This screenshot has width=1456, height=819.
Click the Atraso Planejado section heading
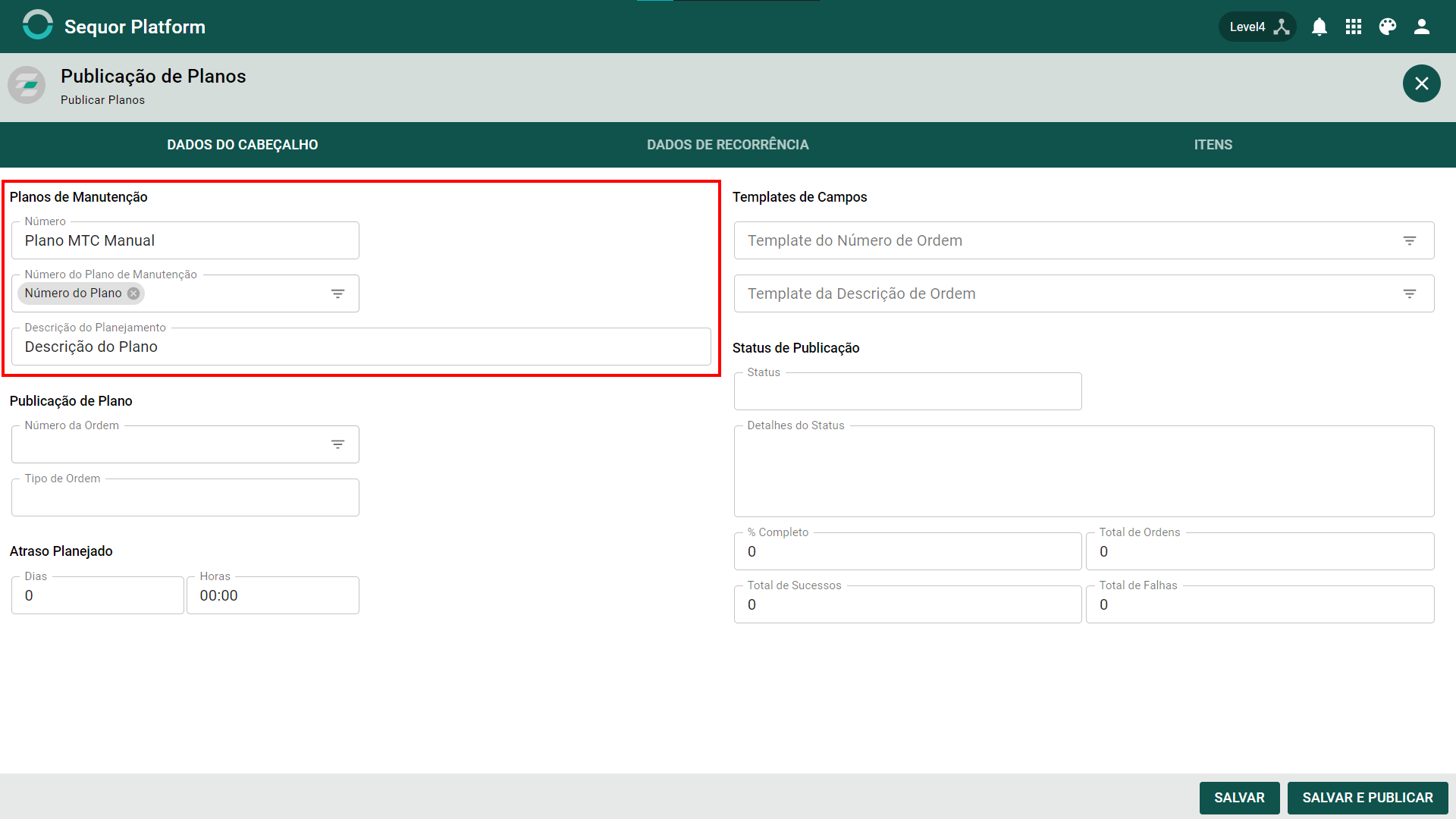click(61, 551)
